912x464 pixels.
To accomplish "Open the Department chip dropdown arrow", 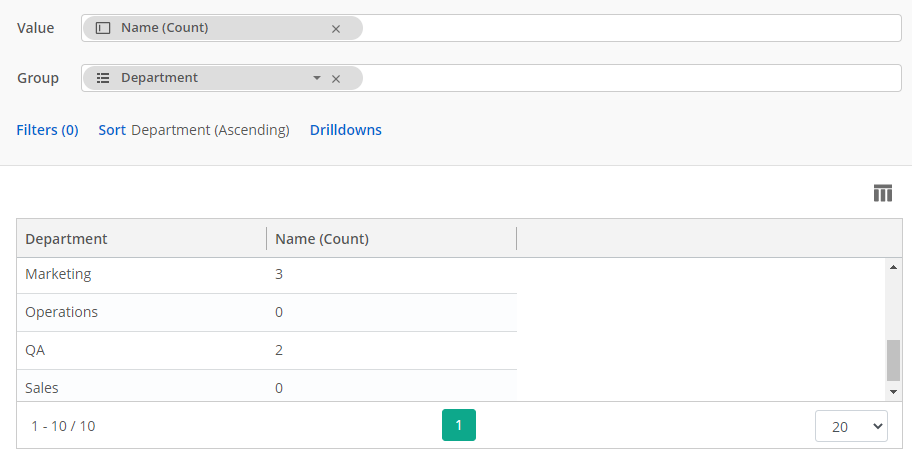I will 317,78.
